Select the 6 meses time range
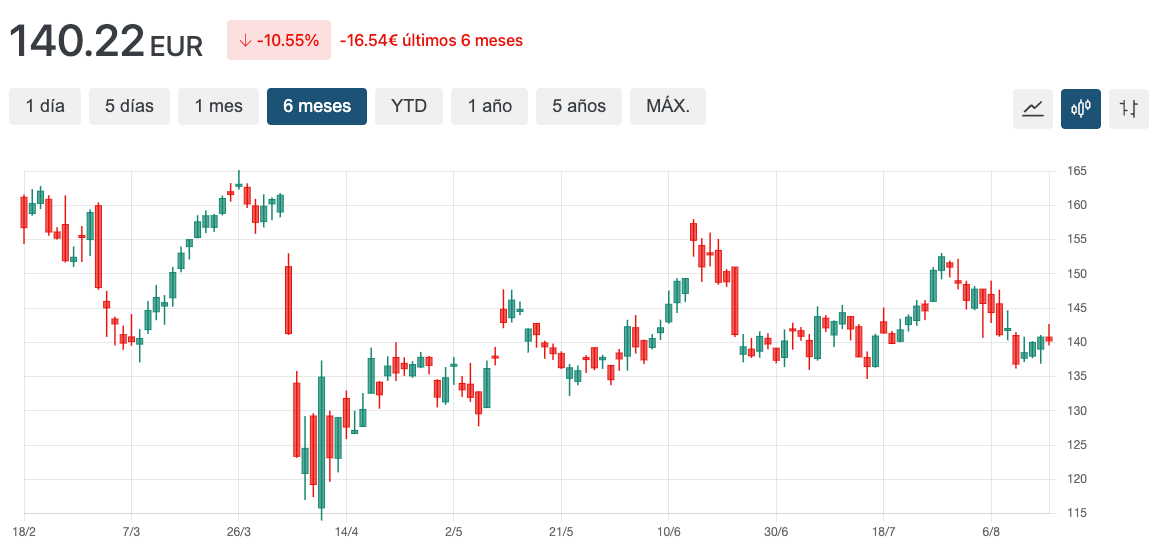The width and height of the screenshot is (1160, 554). point(317,107)
